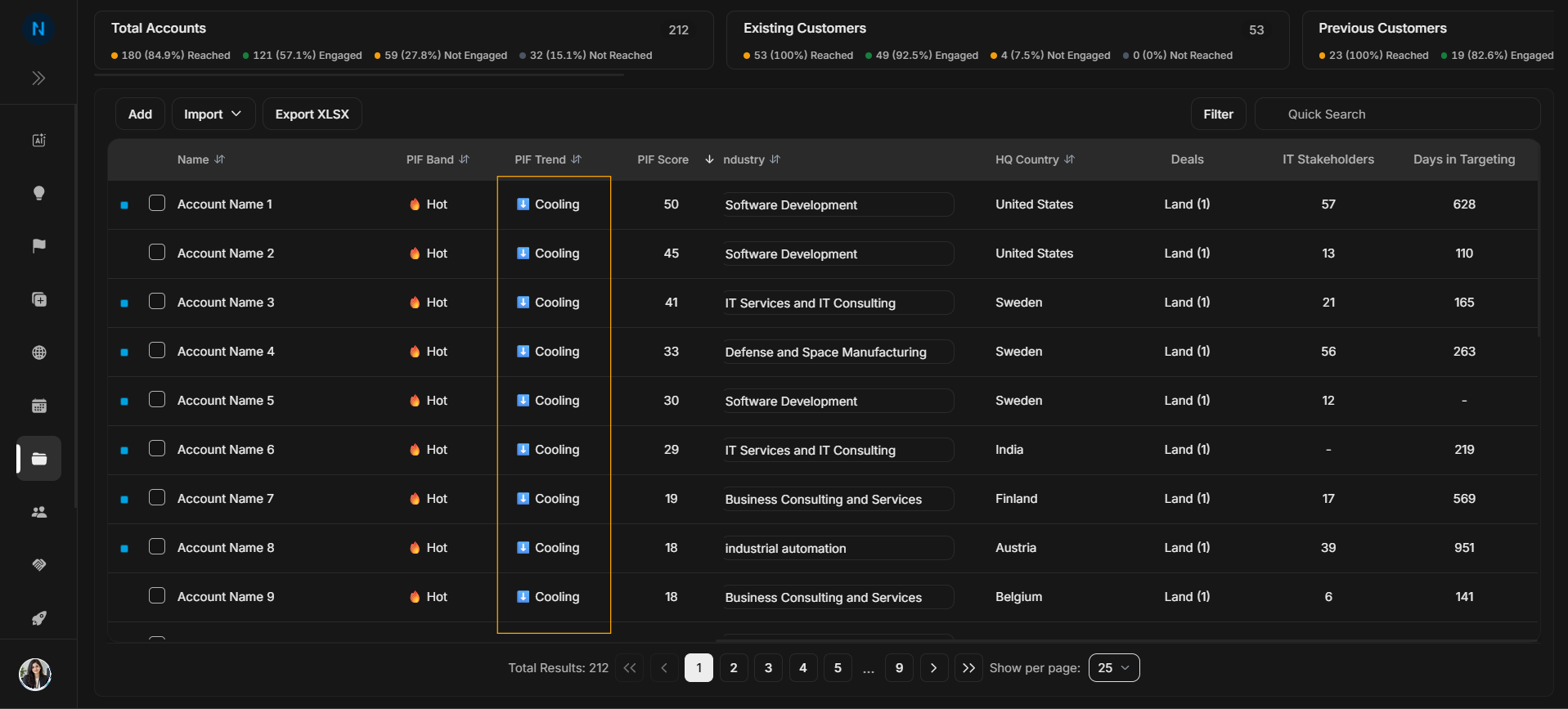Open the handshake sidebar icon
The width and height of the screenshot is (1568, 709).
pos(38,565)
